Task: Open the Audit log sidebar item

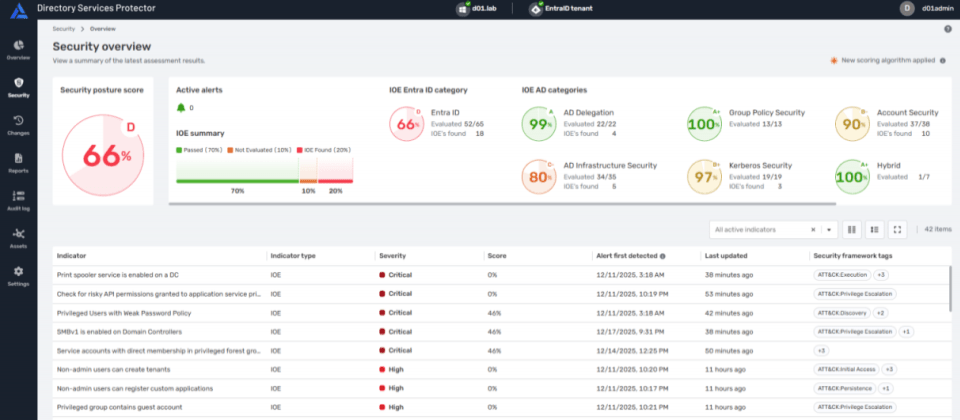Action: point(18,199)
